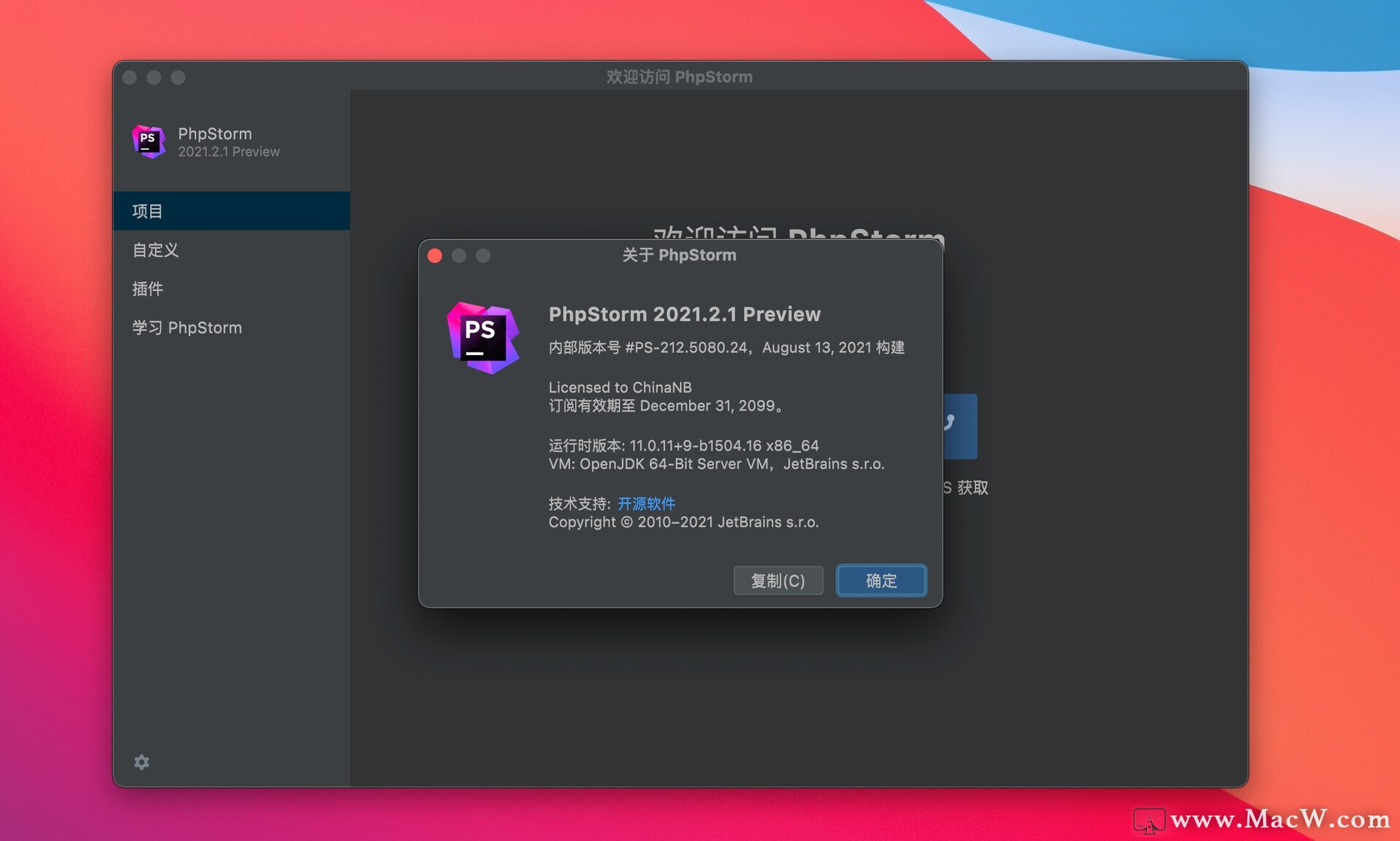This screenshot has height=841, width=1400.
Task: Switch to the 自定义 tab
Action: point(231,249)
